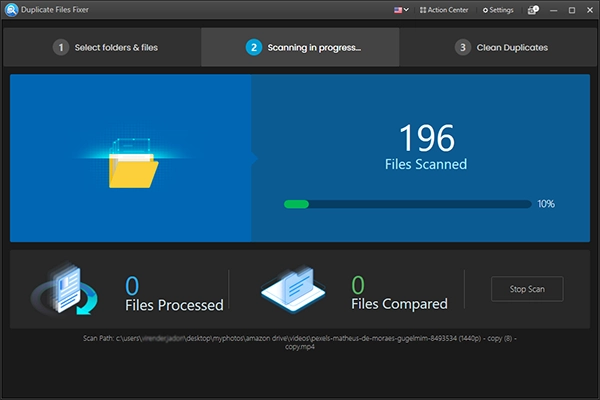This screenshot has height=400, width=600.
Task: Click the step 3 number badge
Action: tap(463, 47)
